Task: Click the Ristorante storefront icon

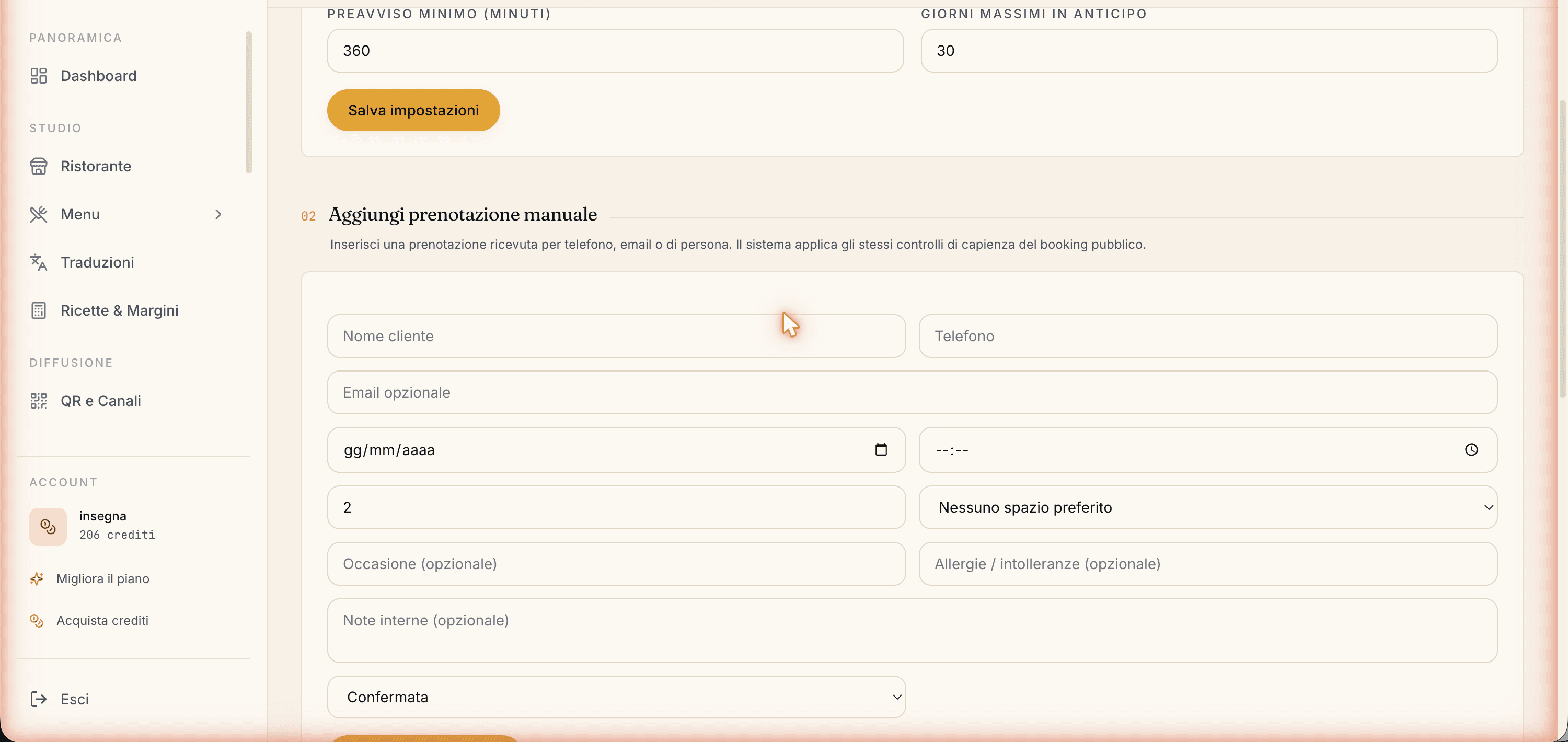Action: click(38, 166)
